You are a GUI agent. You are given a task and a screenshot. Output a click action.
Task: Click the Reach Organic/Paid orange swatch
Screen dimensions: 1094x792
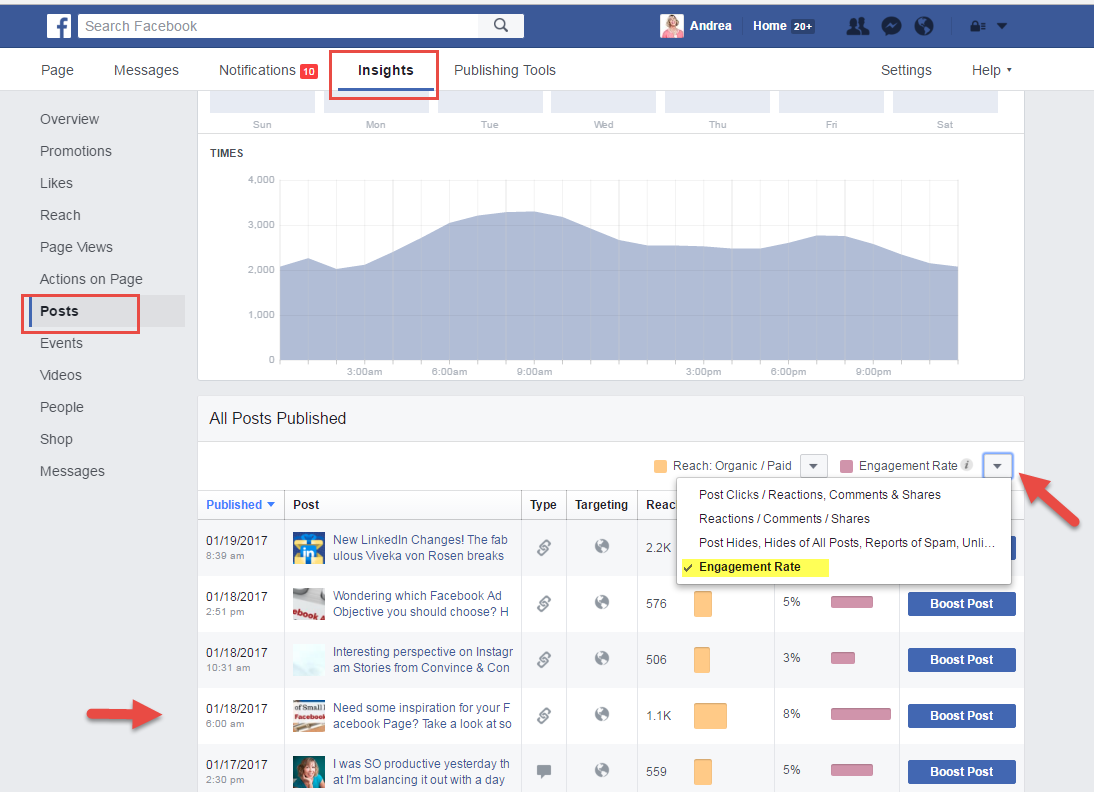(660, 466)
